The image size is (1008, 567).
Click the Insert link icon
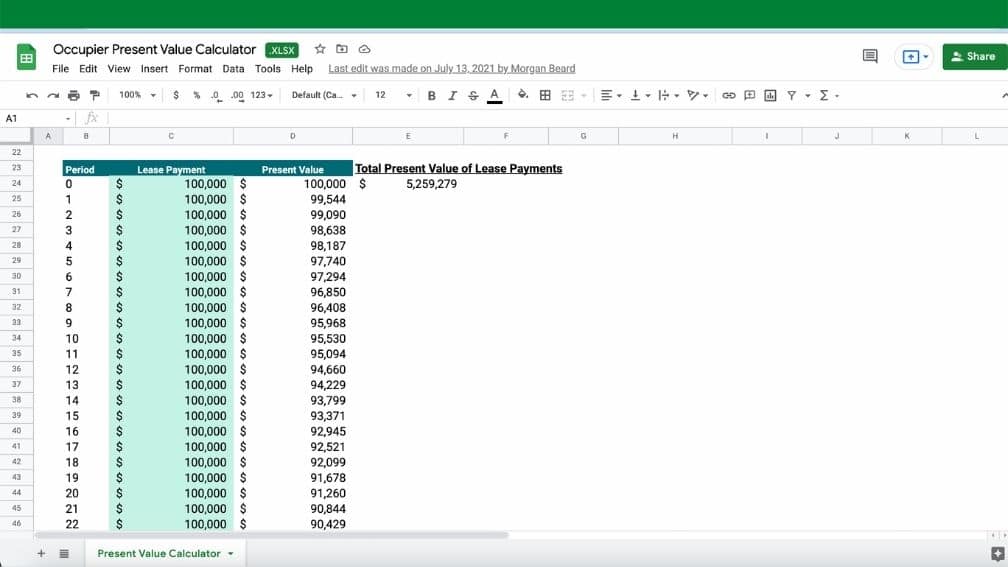(x=728, y=95)
